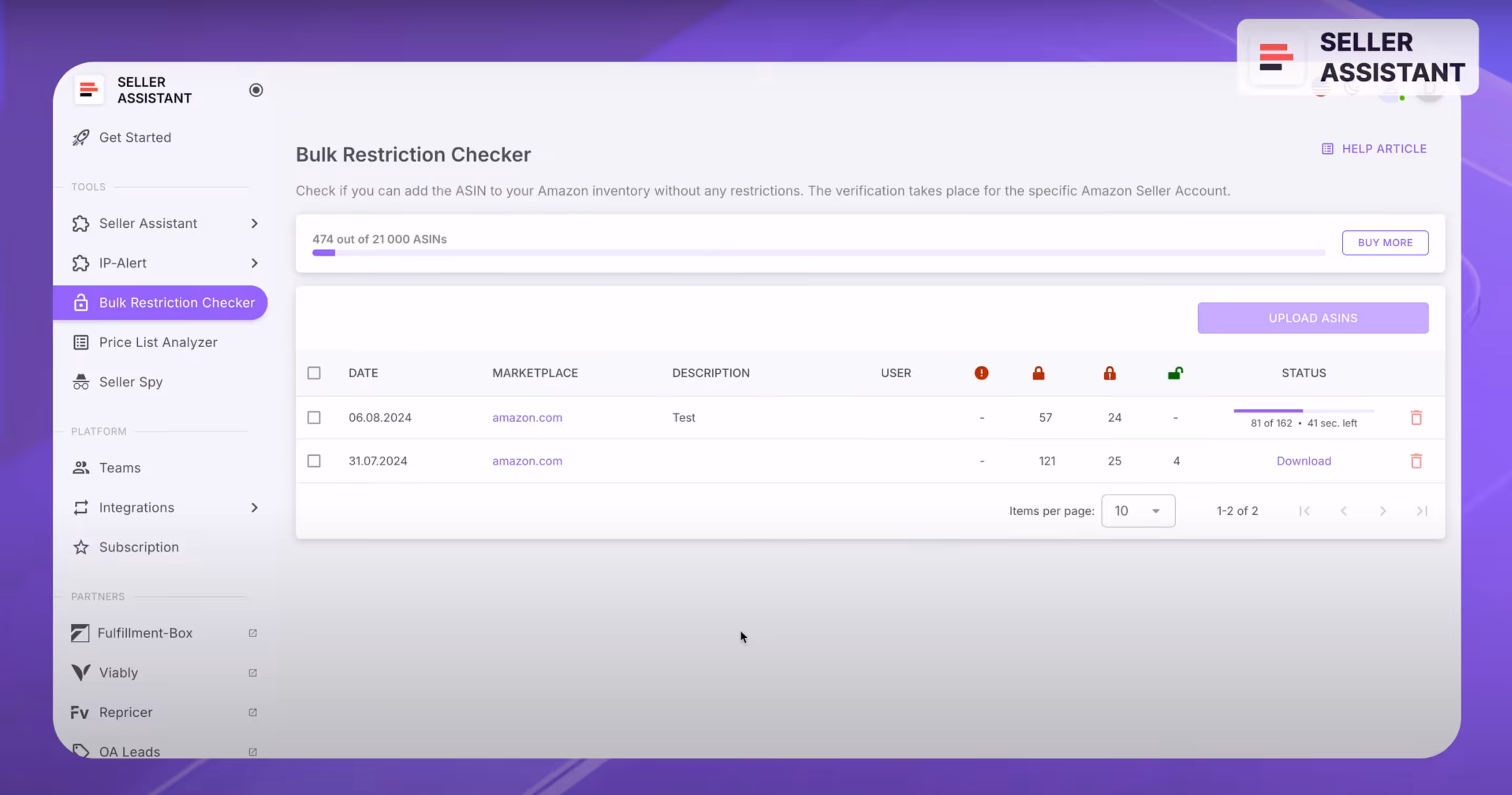The height and width of the screenshot is (795, 1512).
Task: Click the sidebar pin radio icon beside the logo
Action: pyautogui.click(x=256, y=90)
